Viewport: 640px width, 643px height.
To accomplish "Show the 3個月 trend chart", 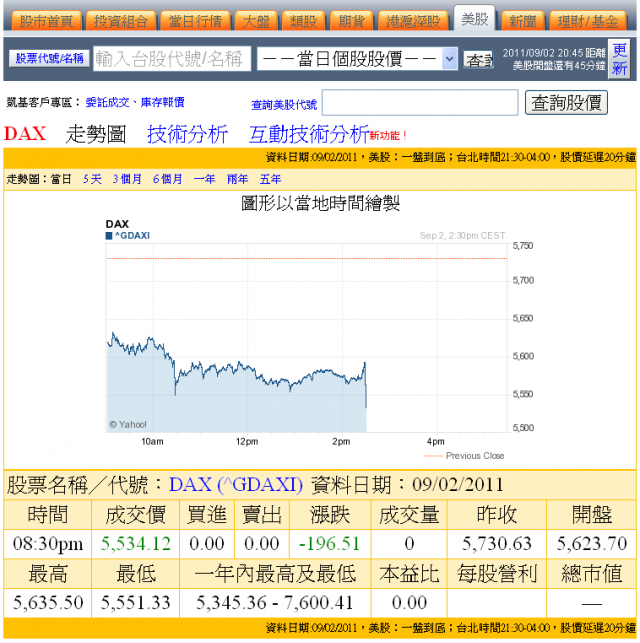I will [x=127, y=179].
